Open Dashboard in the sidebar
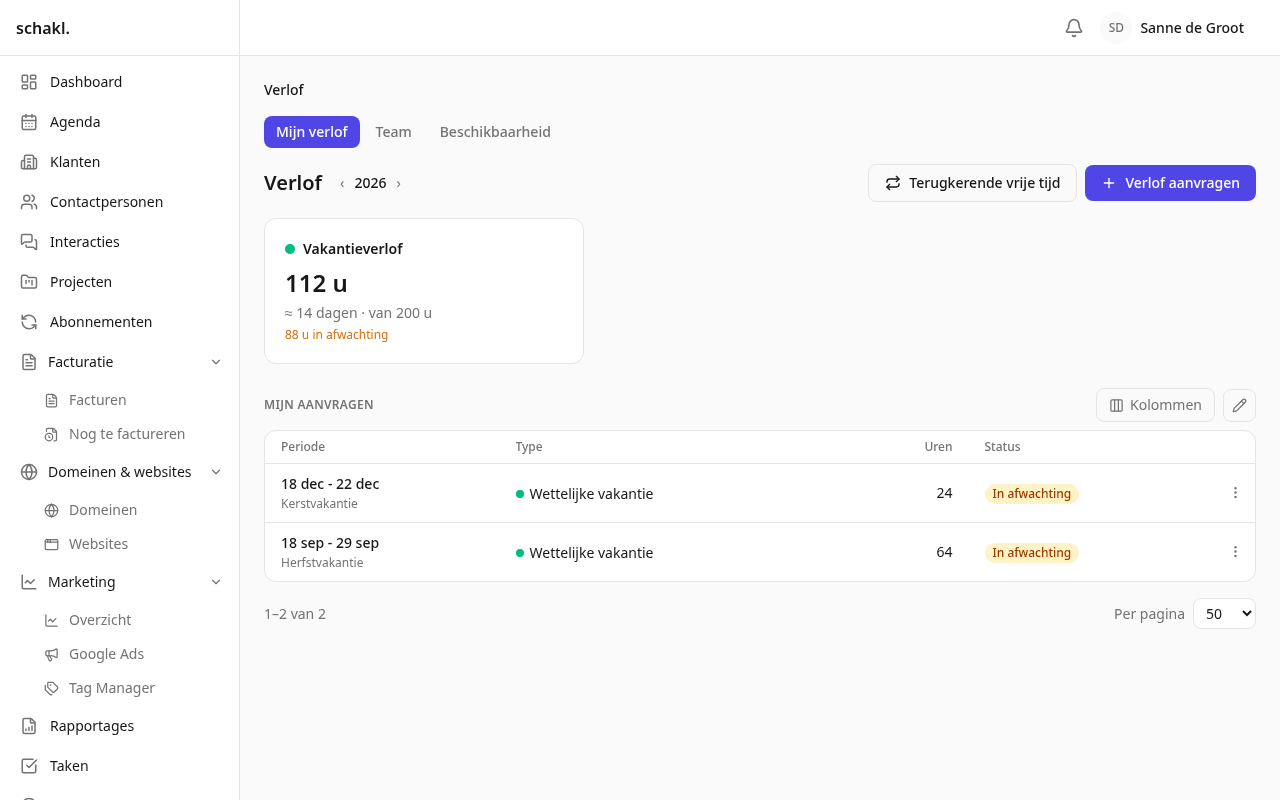 (120, 82)
